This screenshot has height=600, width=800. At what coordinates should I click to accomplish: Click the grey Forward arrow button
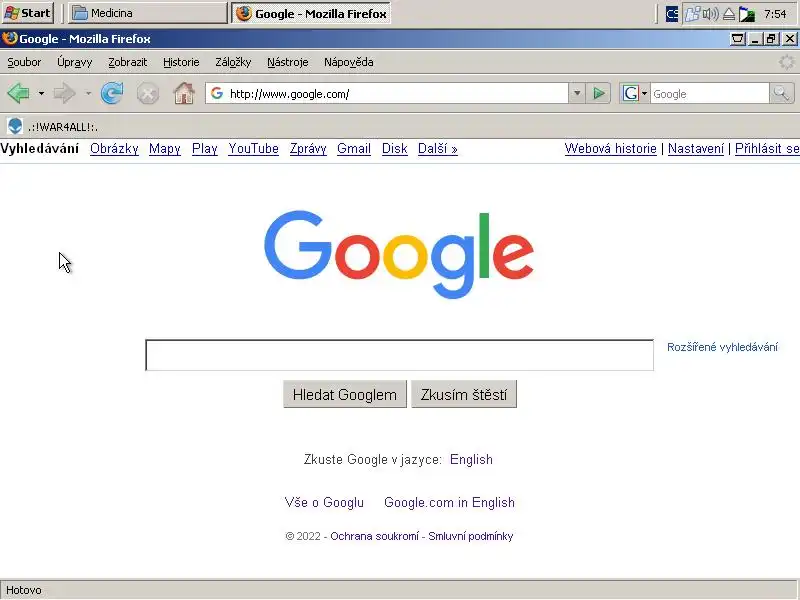pos(64,93)
